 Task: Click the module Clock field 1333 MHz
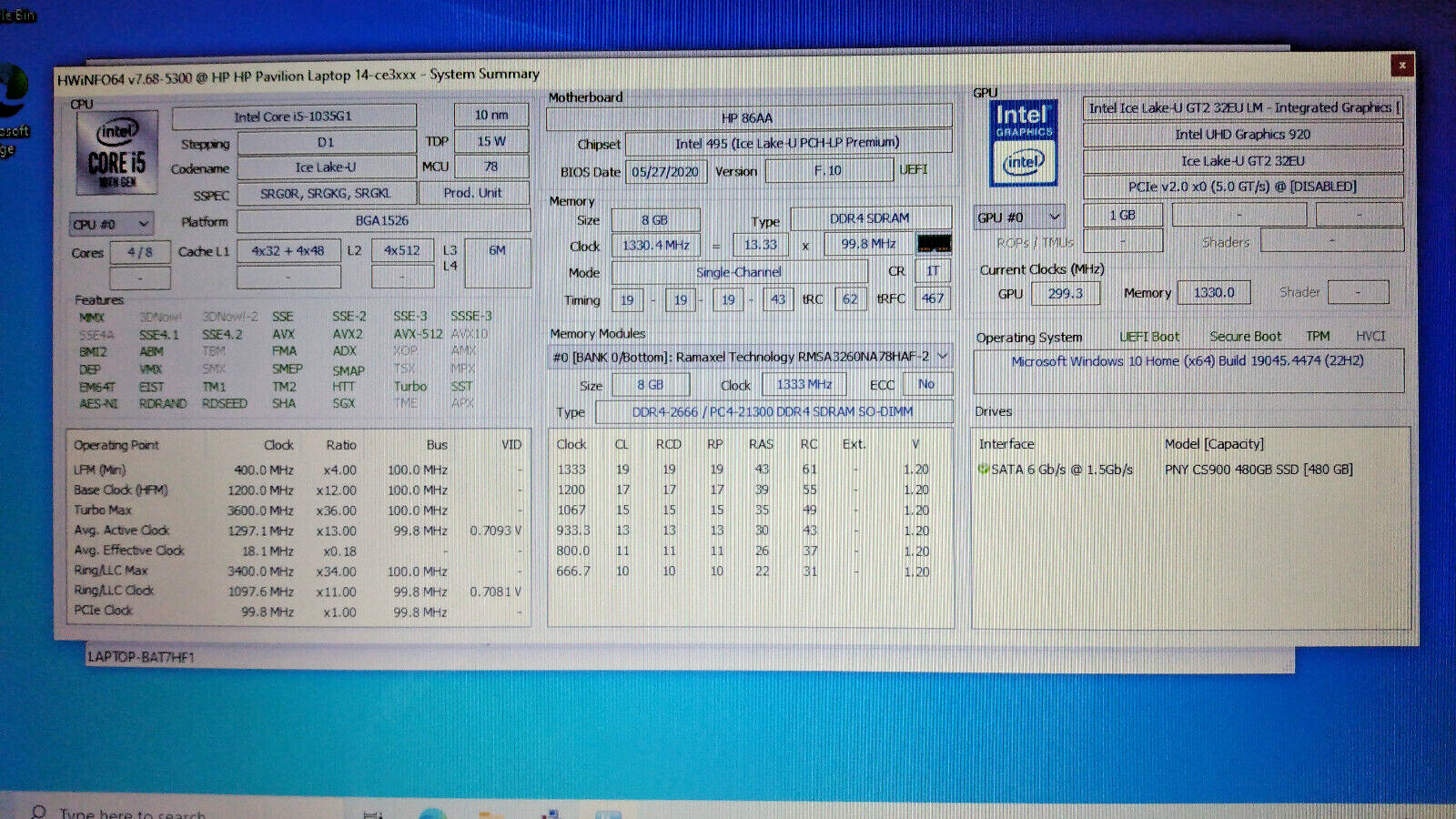click(804, 384)
